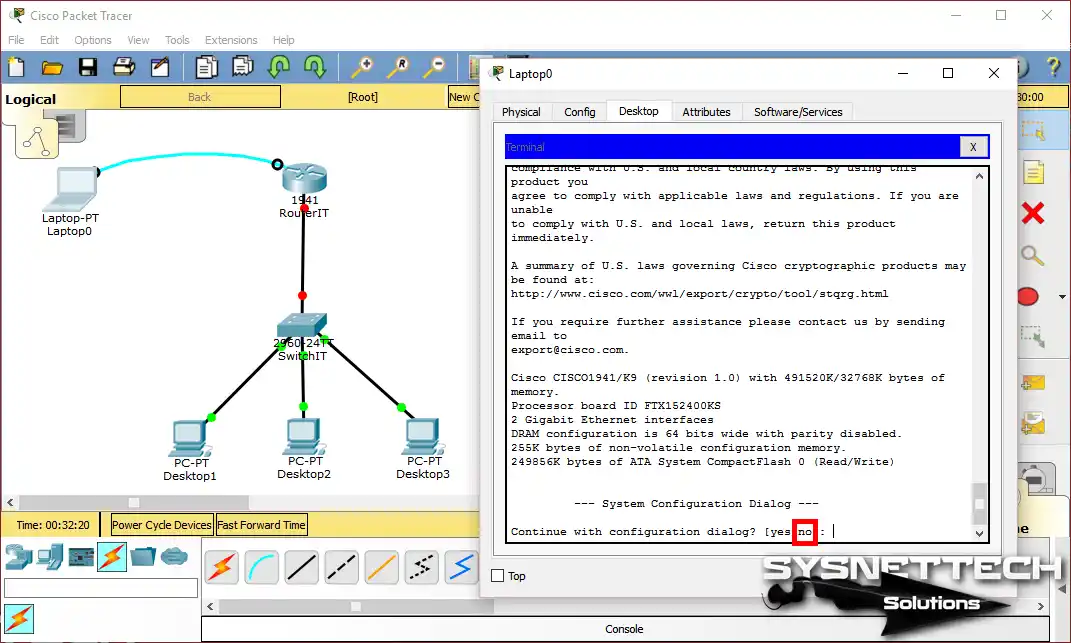
Task: Open the Network Devices category
Action: (x=19, y=556)
